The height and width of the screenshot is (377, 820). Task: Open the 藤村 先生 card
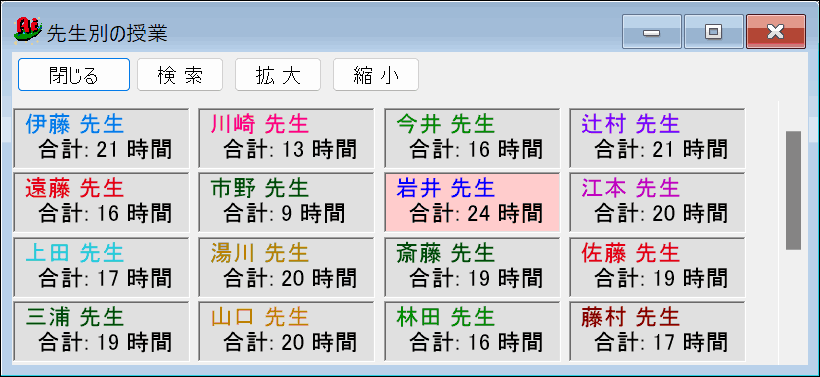tap(657, 331)
